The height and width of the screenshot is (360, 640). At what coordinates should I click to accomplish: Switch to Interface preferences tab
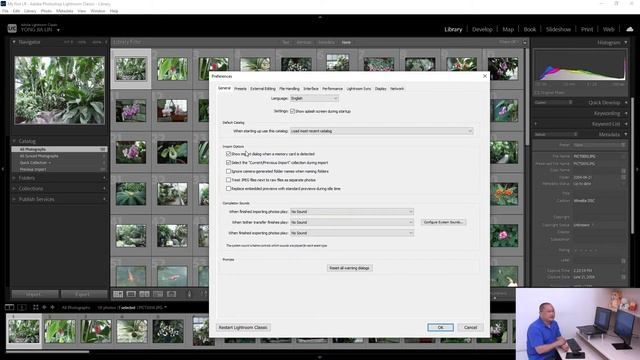(311, 89)
